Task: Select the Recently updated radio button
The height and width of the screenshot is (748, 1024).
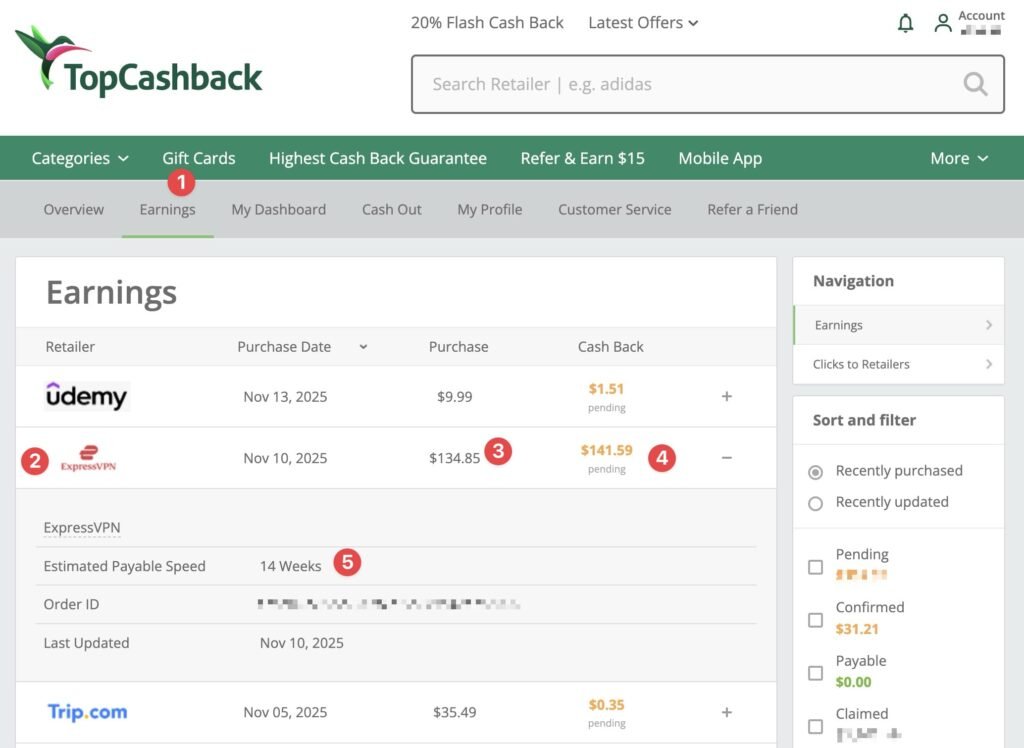Action: 815,503
